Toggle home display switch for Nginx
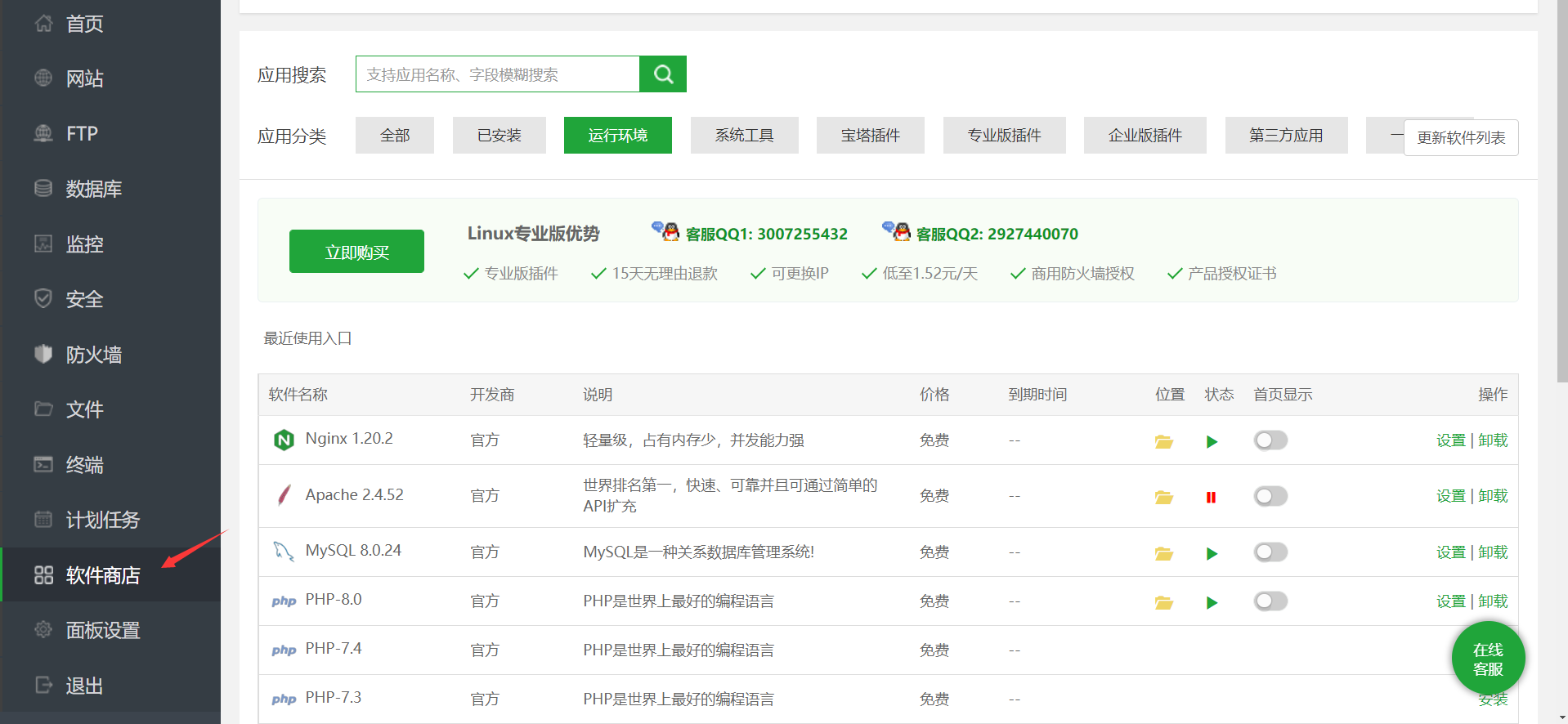The image size is (1568, 724). pos(1270,440)
